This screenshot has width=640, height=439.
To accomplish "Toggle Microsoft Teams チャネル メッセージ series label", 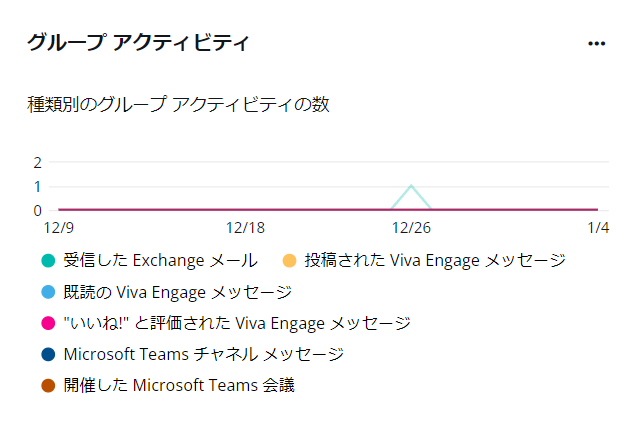I will tap(204, 354).
